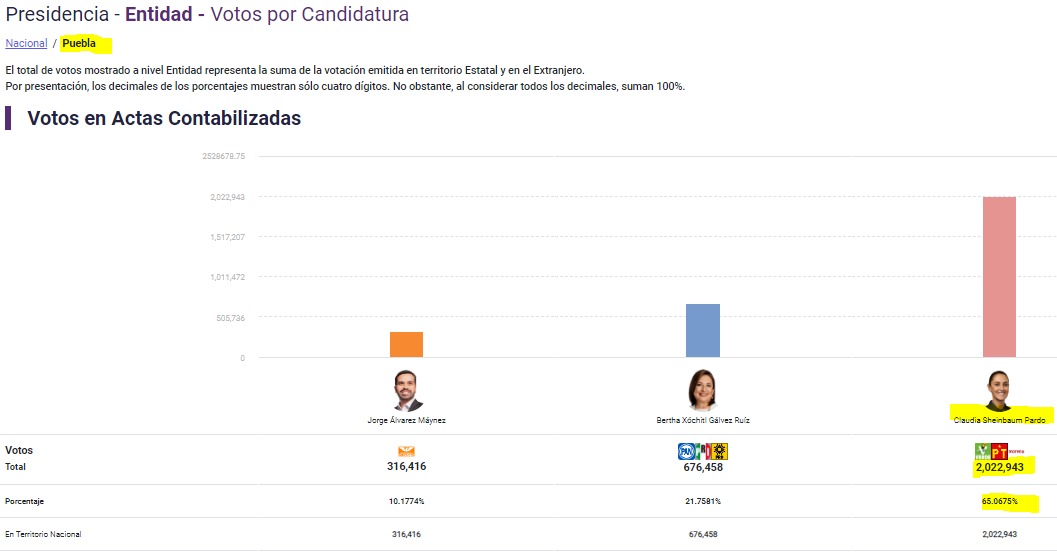Click the Jorge Álvarez Máynez name label
The width and height of the screenshot is (1057, 552).
pyautogui.click(x=406, y=420)
